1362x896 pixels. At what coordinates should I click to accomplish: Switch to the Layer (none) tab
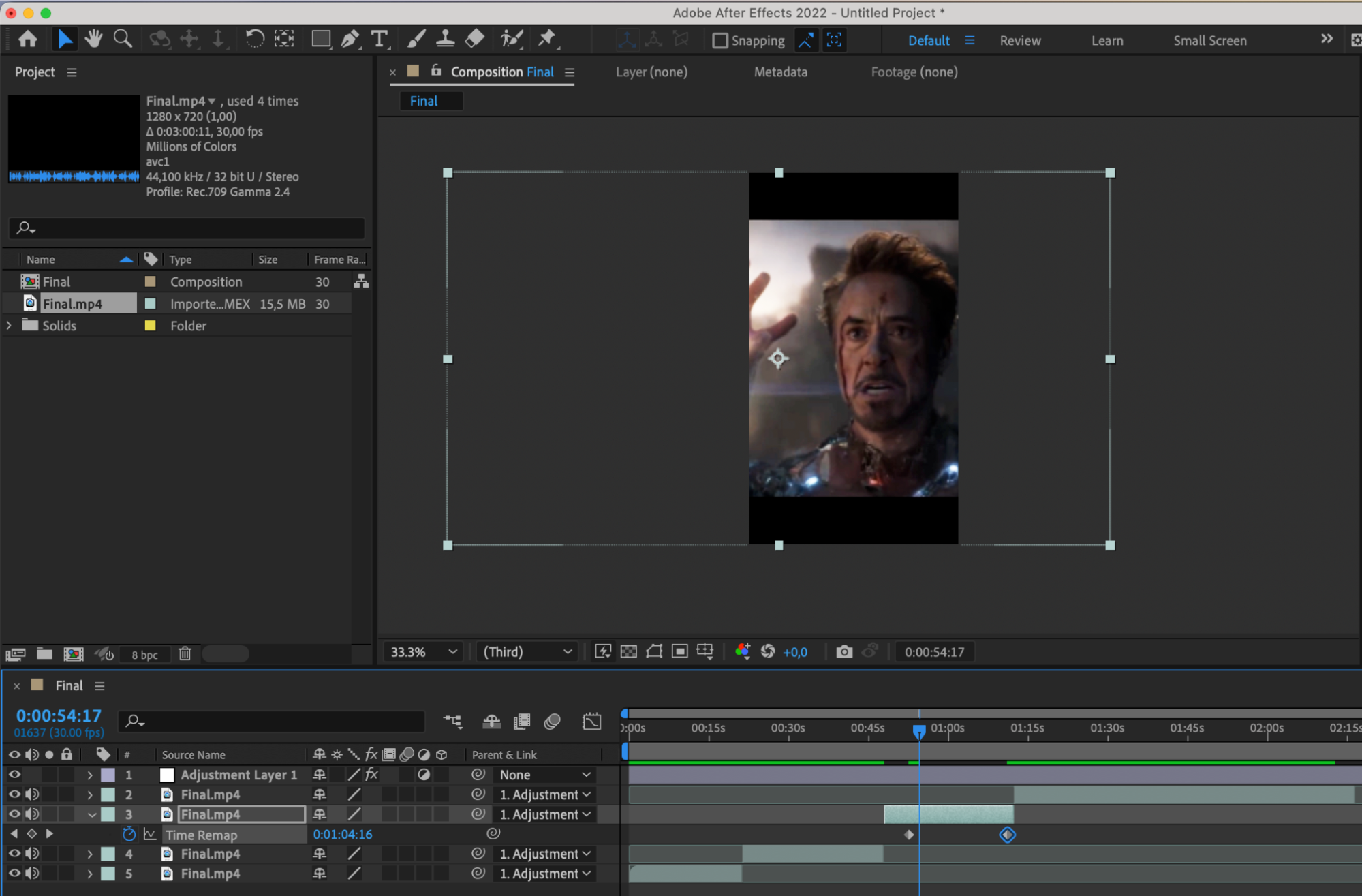[651, 72]
